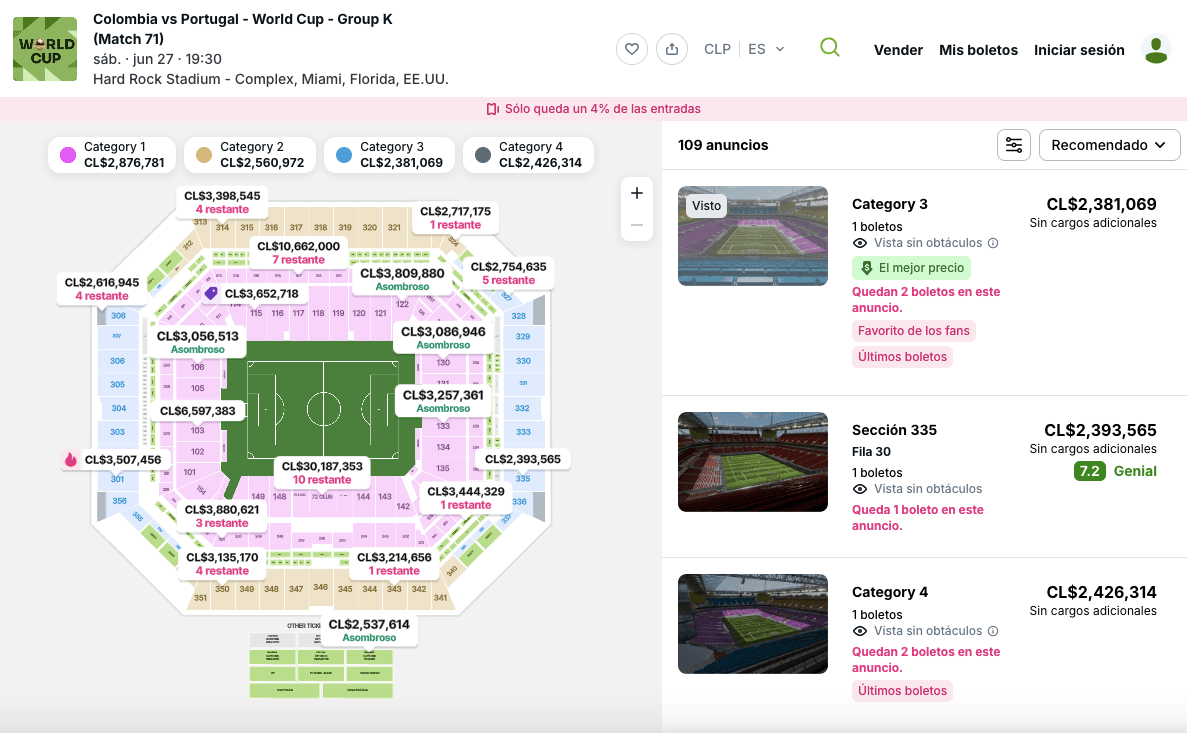This screenshot has width=1187, height=733.
Task: Open the Vender menu item
Action: pyautogui.click(x=898, y=50)
